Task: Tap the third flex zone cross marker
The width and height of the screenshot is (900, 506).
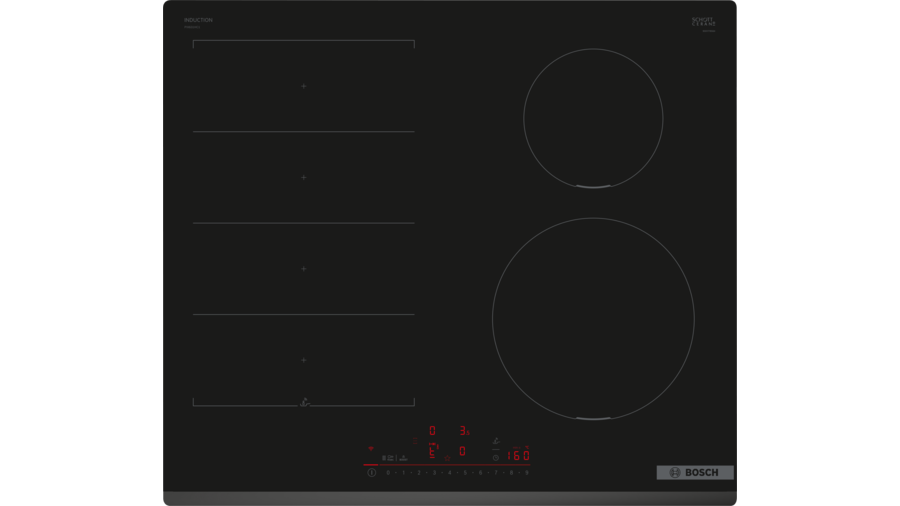Action: click(x=304, y=268)
